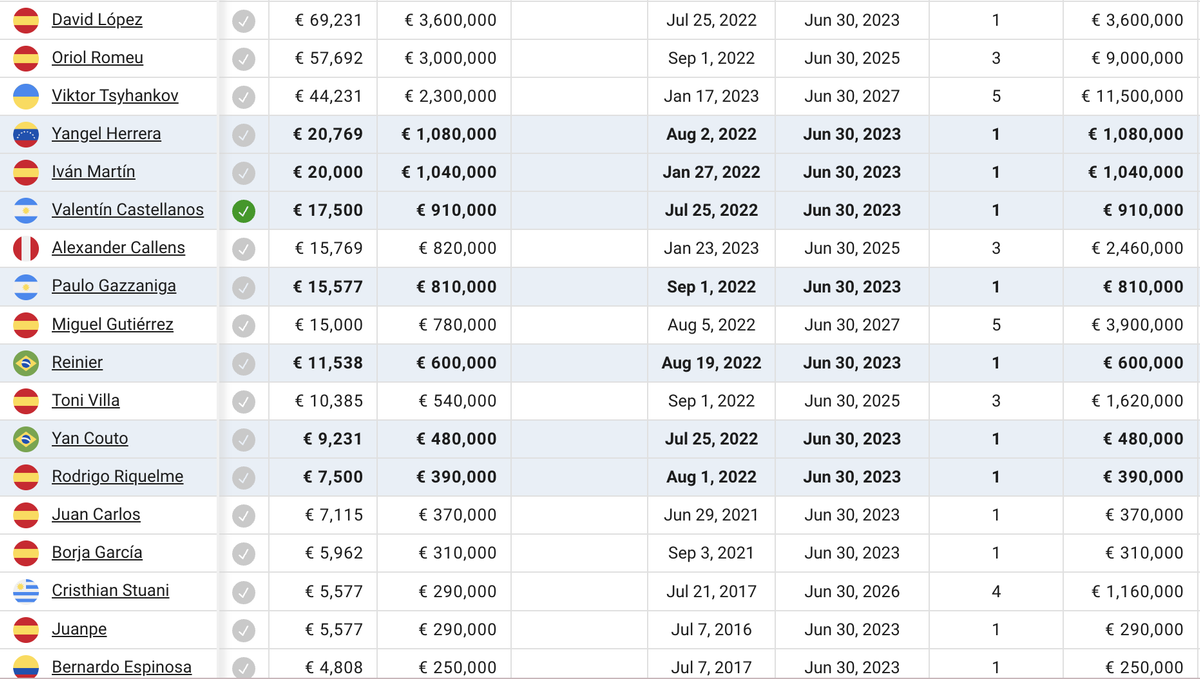Click Toni Villa's player name

coord(86,400)
